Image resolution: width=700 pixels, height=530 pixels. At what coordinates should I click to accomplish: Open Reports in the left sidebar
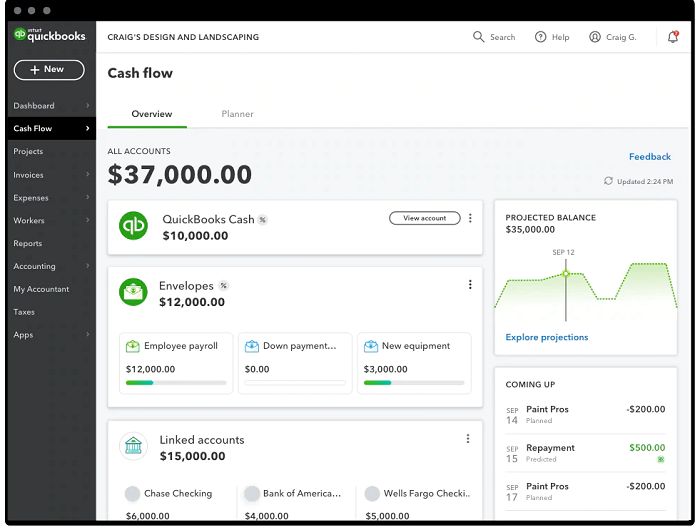tap(28, 243)
